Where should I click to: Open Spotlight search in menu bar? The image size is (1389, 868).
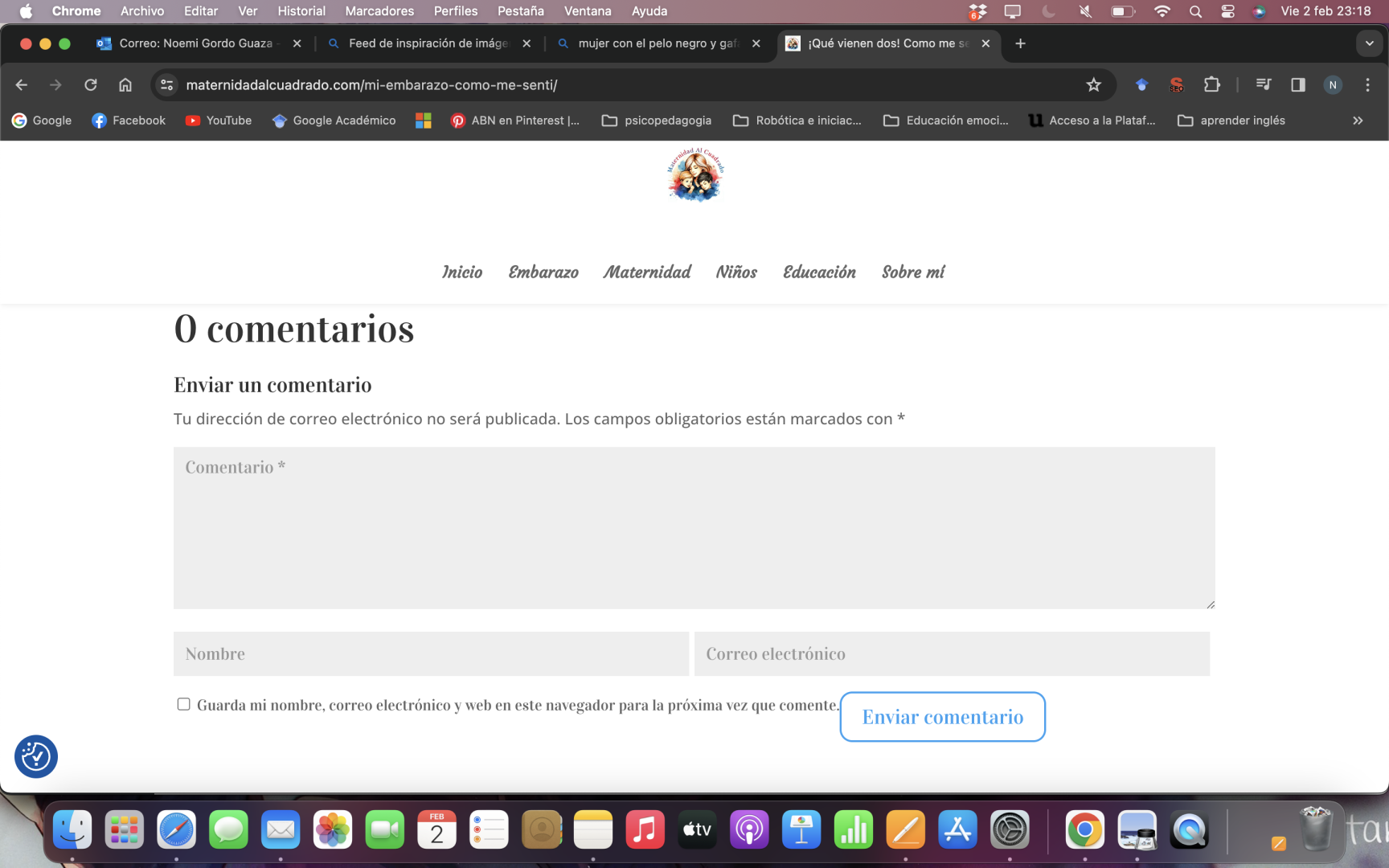tap(1195, 11)
